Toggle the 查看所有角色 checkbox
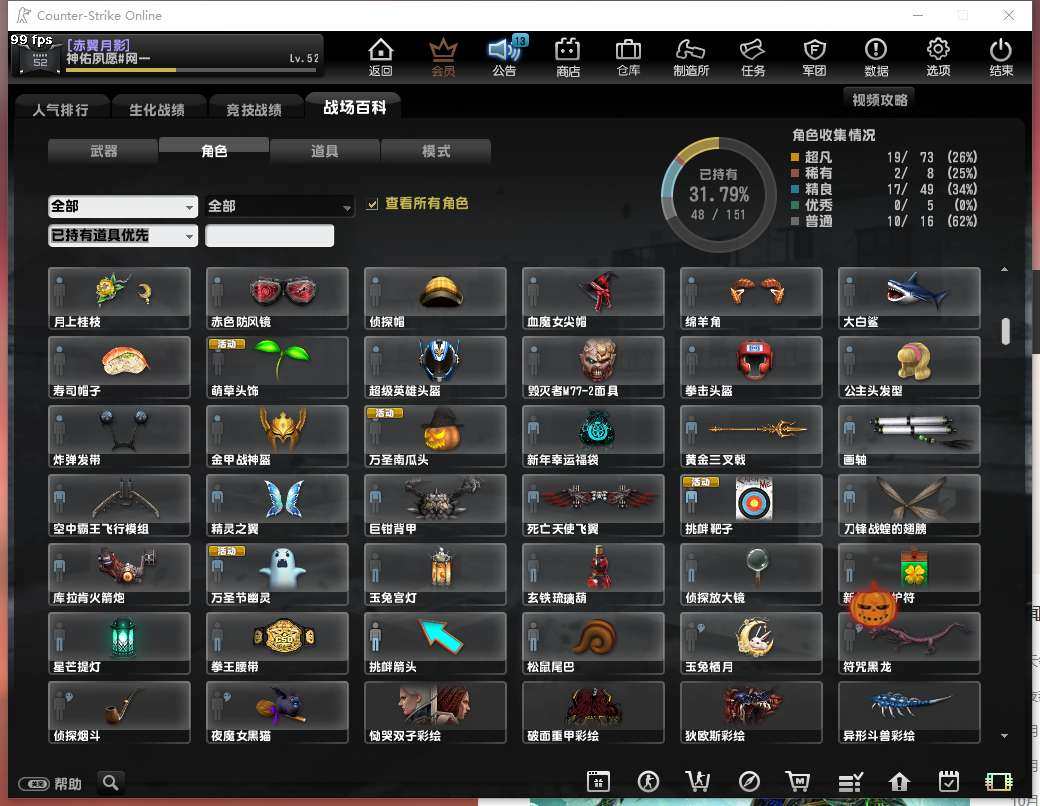Screen dimensions: 1040x806 (x=373, y=204)
